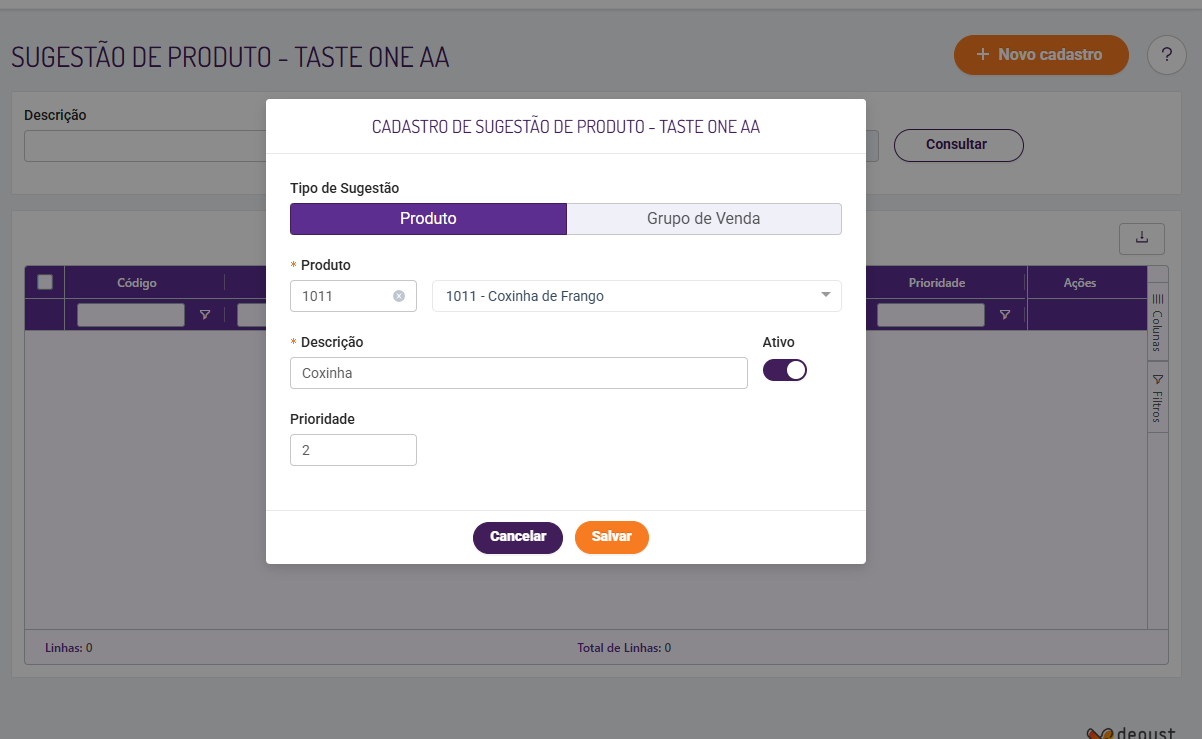Expand the Coxinha de Frango product dropdown
This screenshot has height=739, width=1202.
point(826,295)
